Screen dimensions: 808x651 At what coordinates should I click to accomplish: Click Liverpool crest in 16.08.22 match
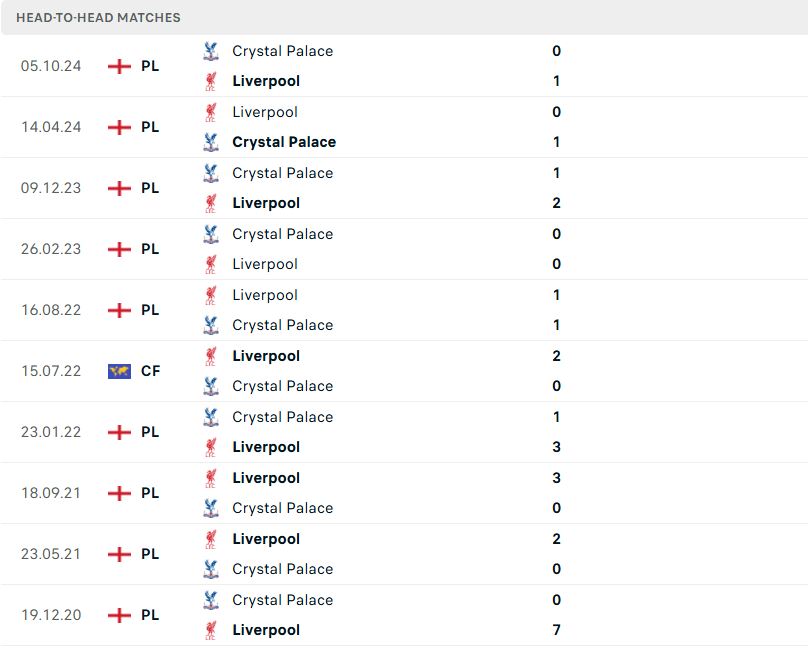(x=211, y=295)
